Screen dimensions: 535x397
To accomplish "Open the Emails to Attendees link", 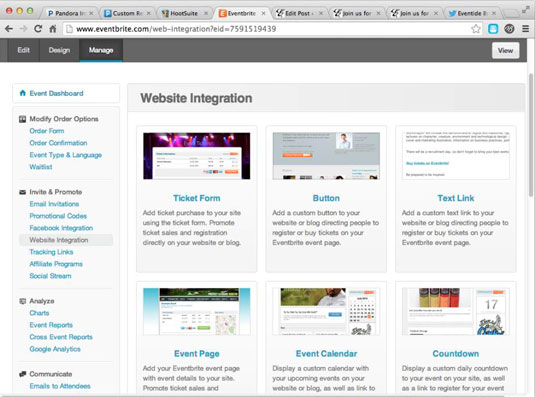I will [x=60, y=386].
